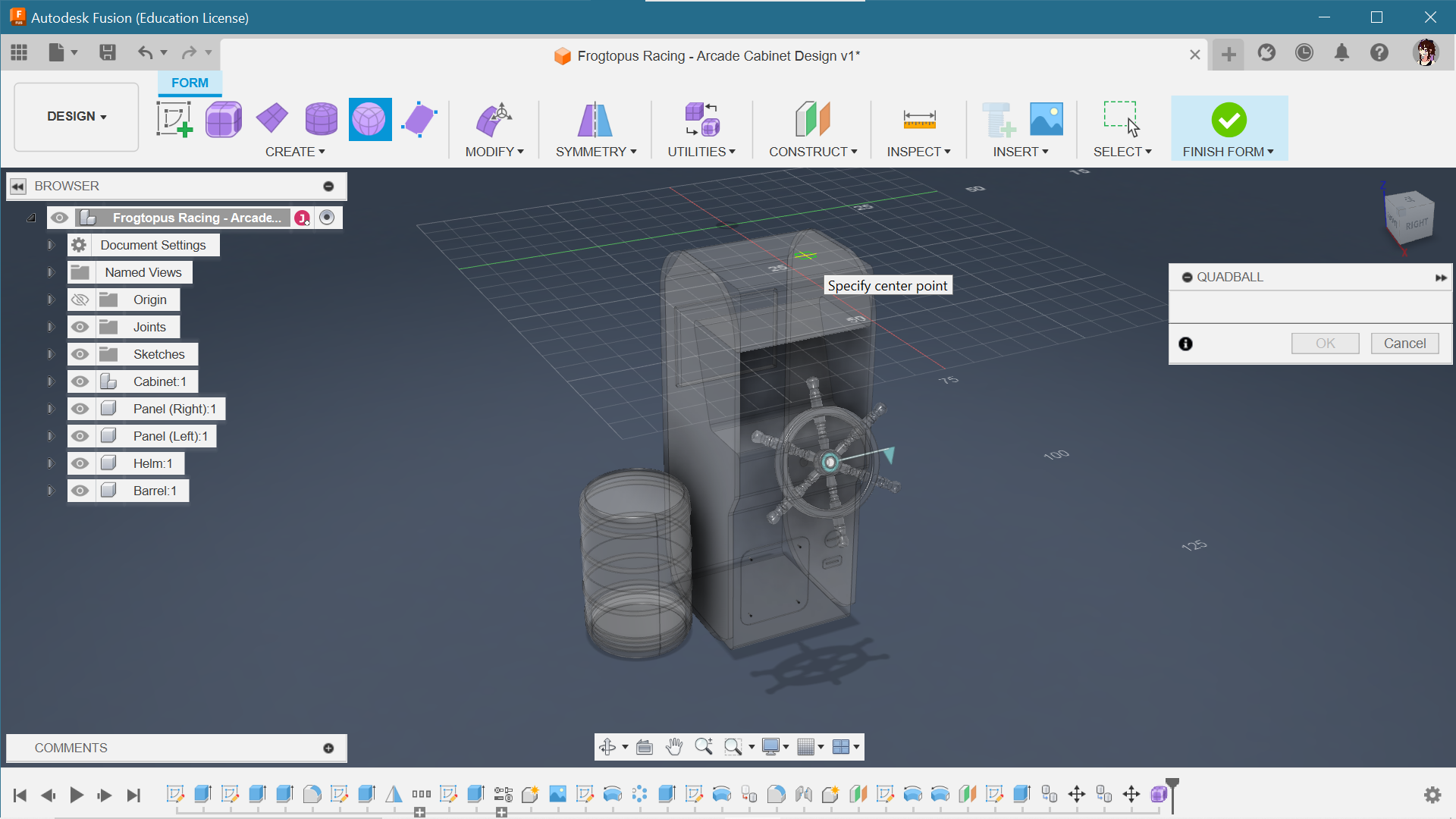Select the Quadball primitive create tool
Viewport: 1456px width, 819px height.
tap(368, 119)
